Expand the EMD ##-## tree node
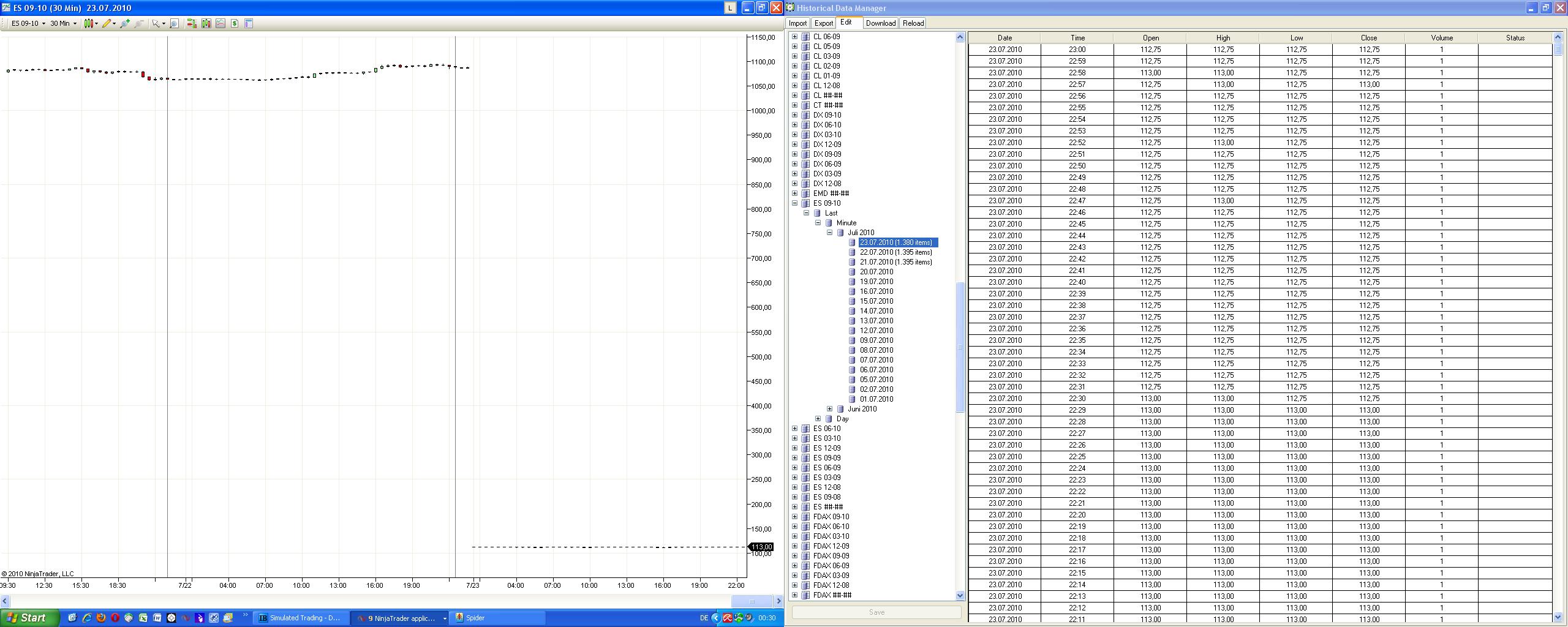1568x627 pixels. pyautogui.click(x=794, y=193)
